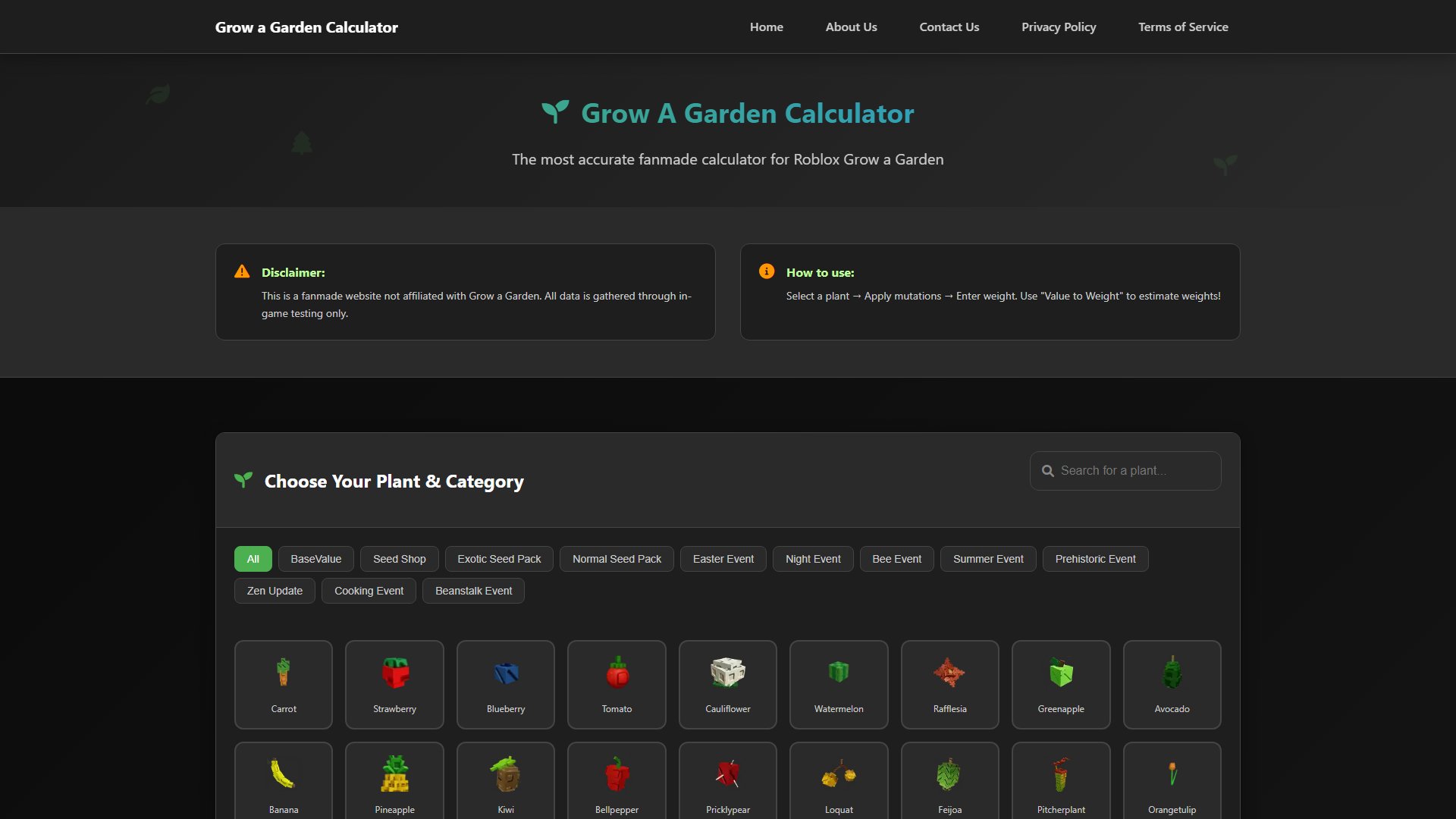
Task: Click the How to use: heading text
Action: (x=821, y=272)
